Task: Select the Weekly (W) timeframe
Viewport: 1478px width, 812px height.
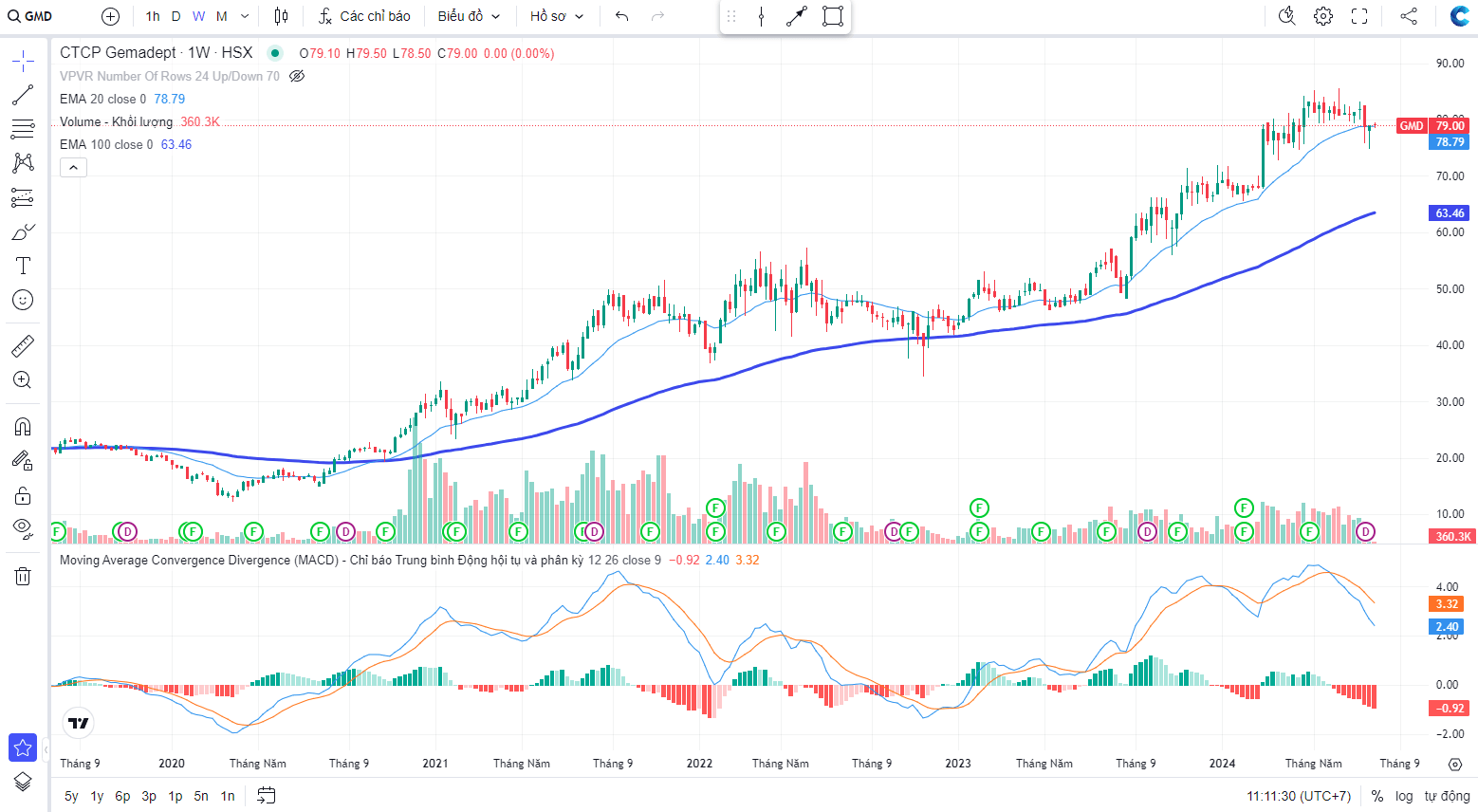Action: [x=198, y=16]
